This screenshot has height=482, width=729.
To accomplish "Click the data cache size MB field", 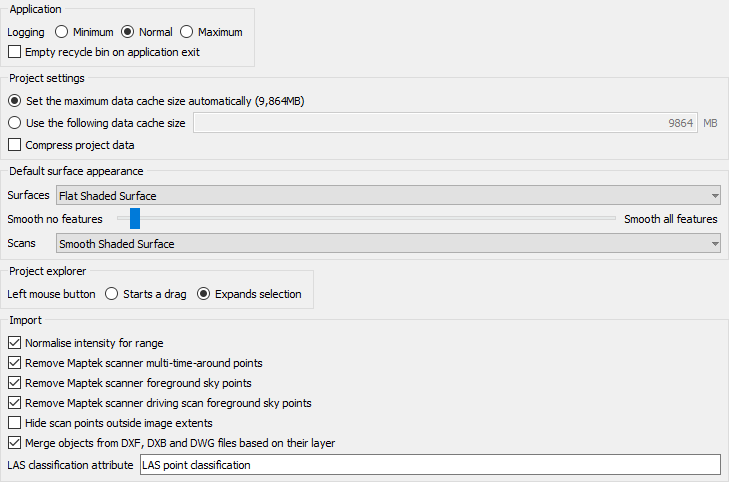I will click(x=445, y=123).
